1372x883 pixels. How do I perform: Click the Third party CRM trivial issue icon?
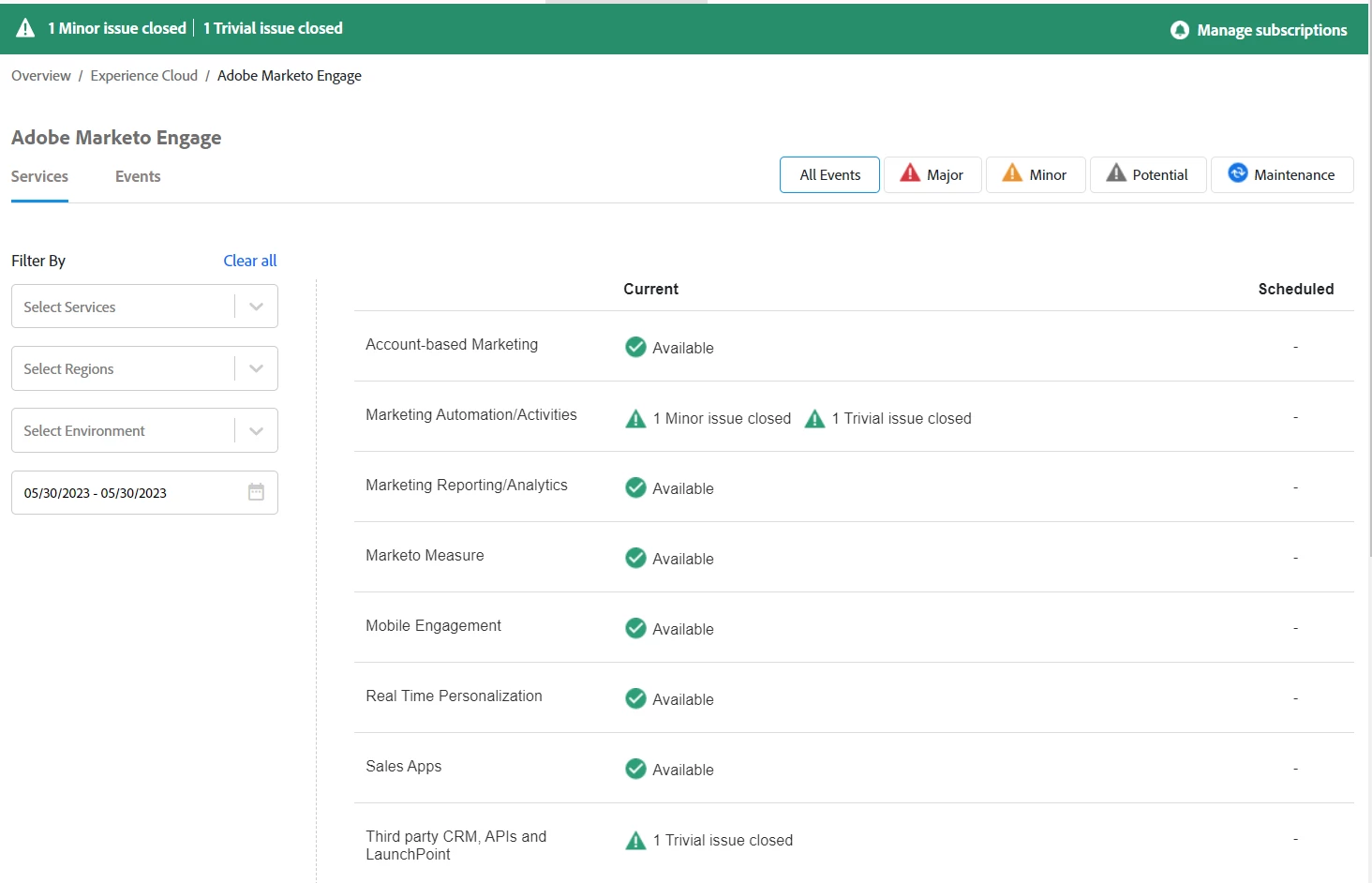(635, 841)
